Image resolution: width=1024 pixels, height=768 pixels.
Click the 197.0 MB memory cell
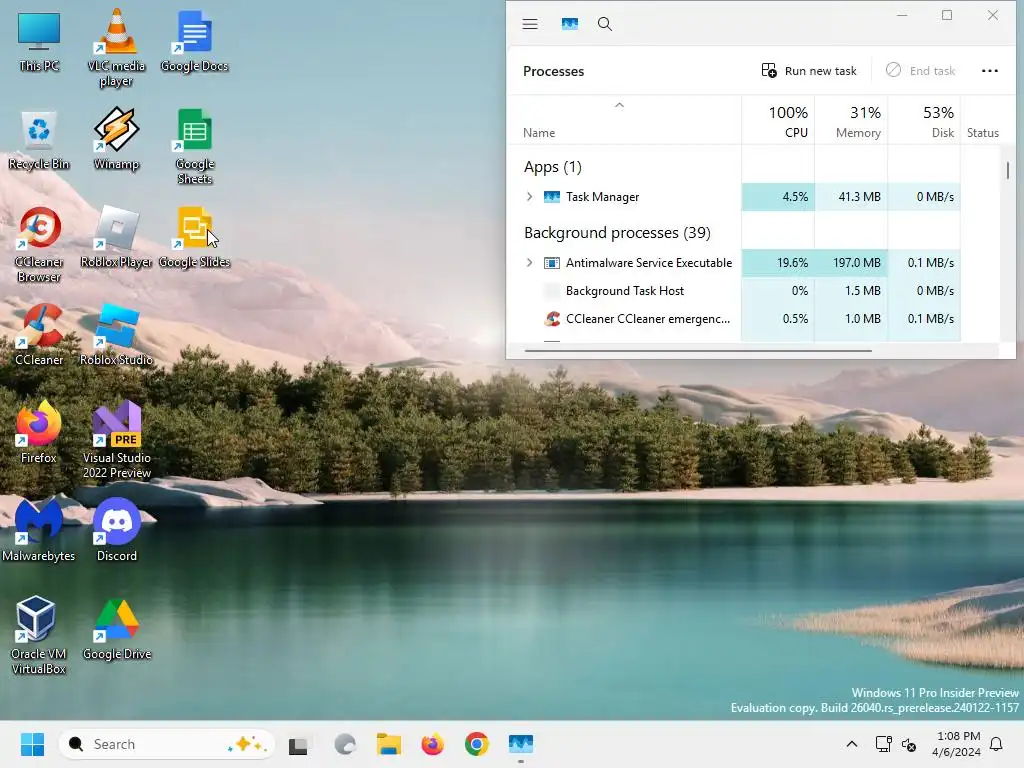(851, 263)
